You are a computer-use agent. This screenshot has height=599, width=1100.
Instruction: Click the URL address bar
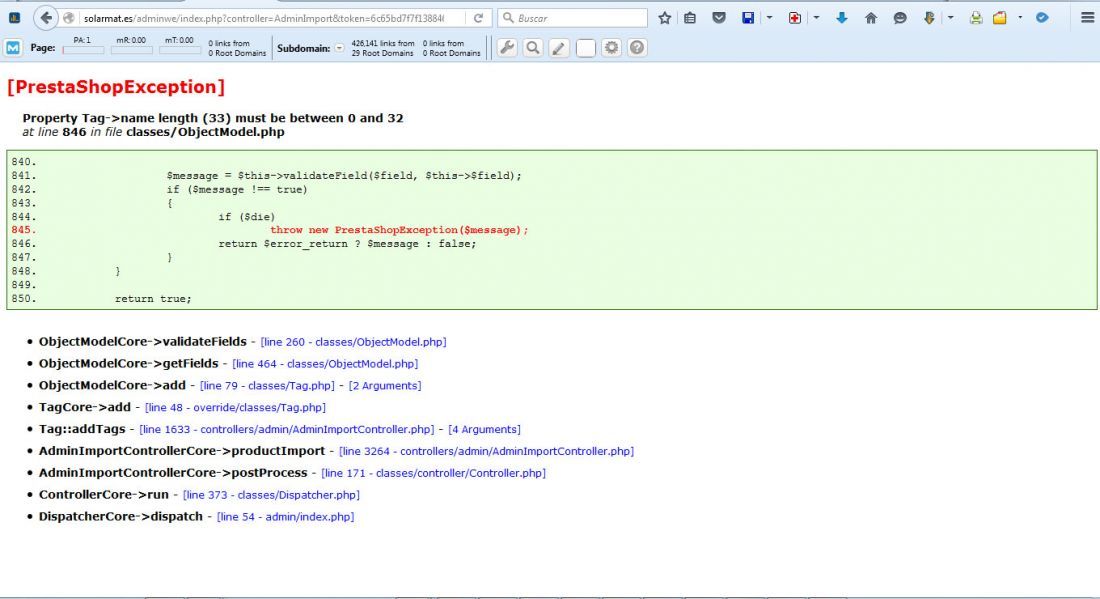(x=263, y=18)
